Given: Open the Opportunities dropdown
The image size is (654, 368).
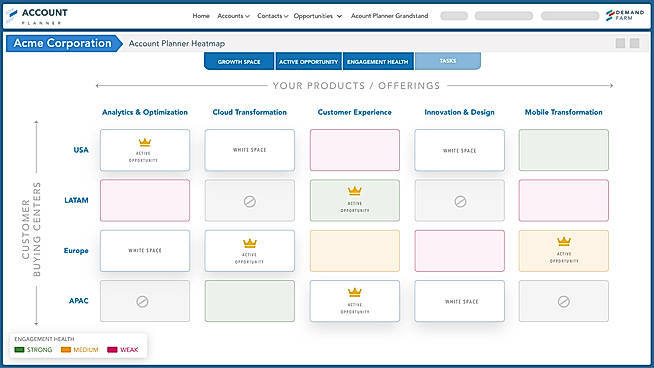Looking at the screenshot, I should 317,16.
